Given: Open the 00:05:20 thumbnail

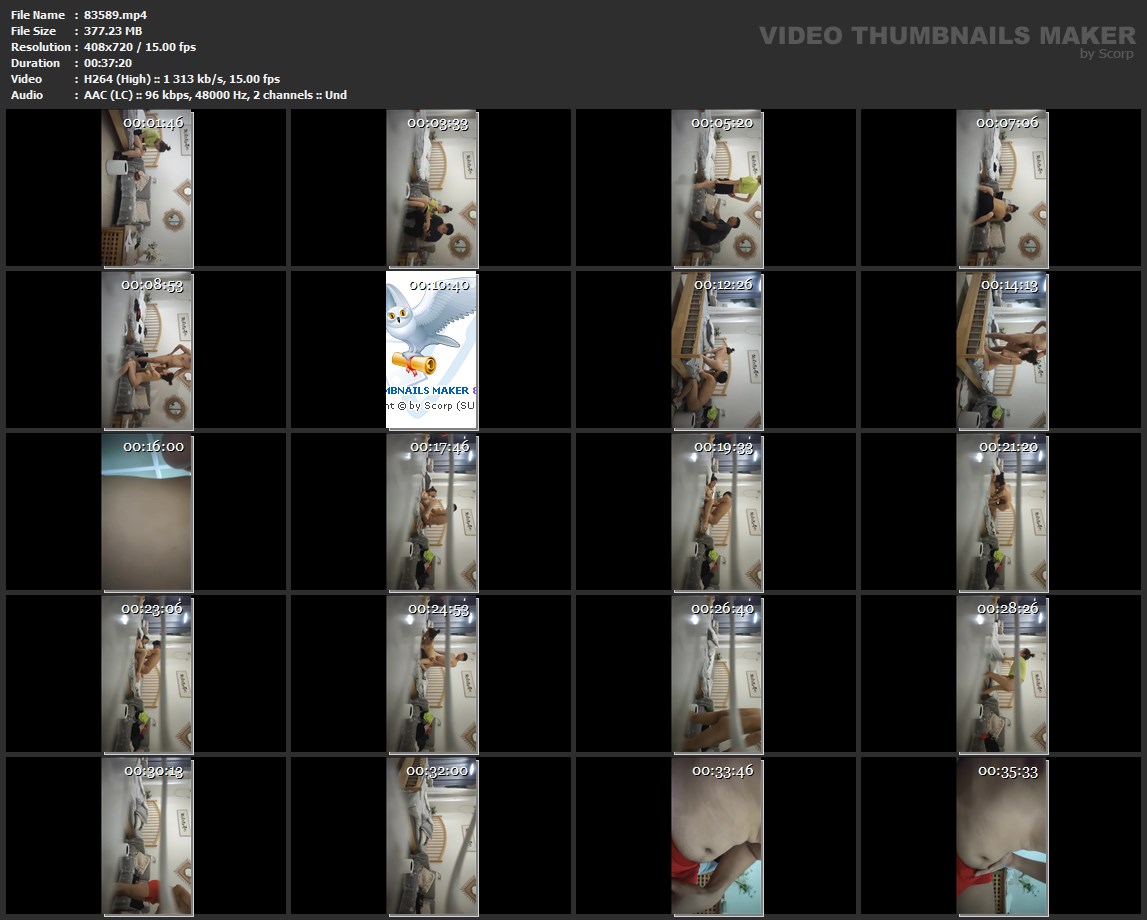Looking at the screenshot, I should 716,189.
